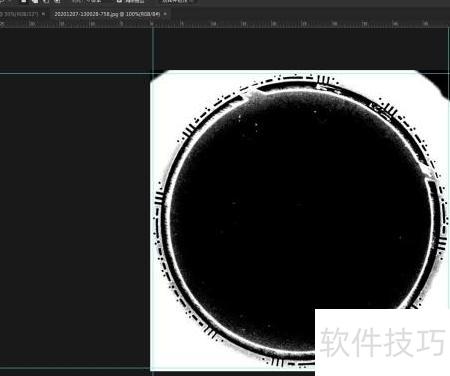
Task: Click the horizontal ruler above the canvas
Action: (225, 24)
